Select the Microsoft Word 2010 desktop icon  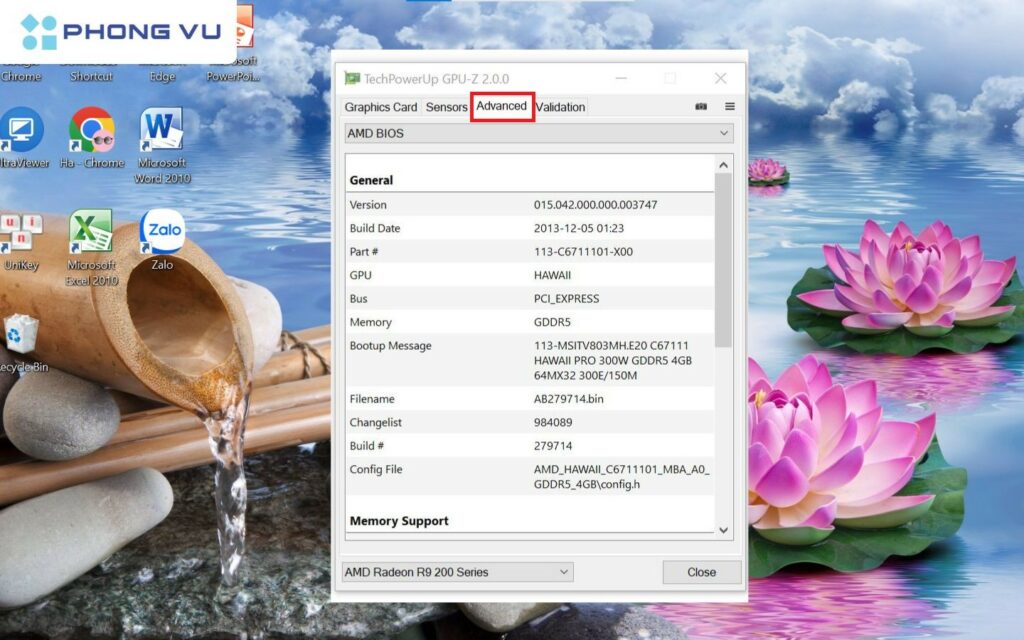[162, 131]
